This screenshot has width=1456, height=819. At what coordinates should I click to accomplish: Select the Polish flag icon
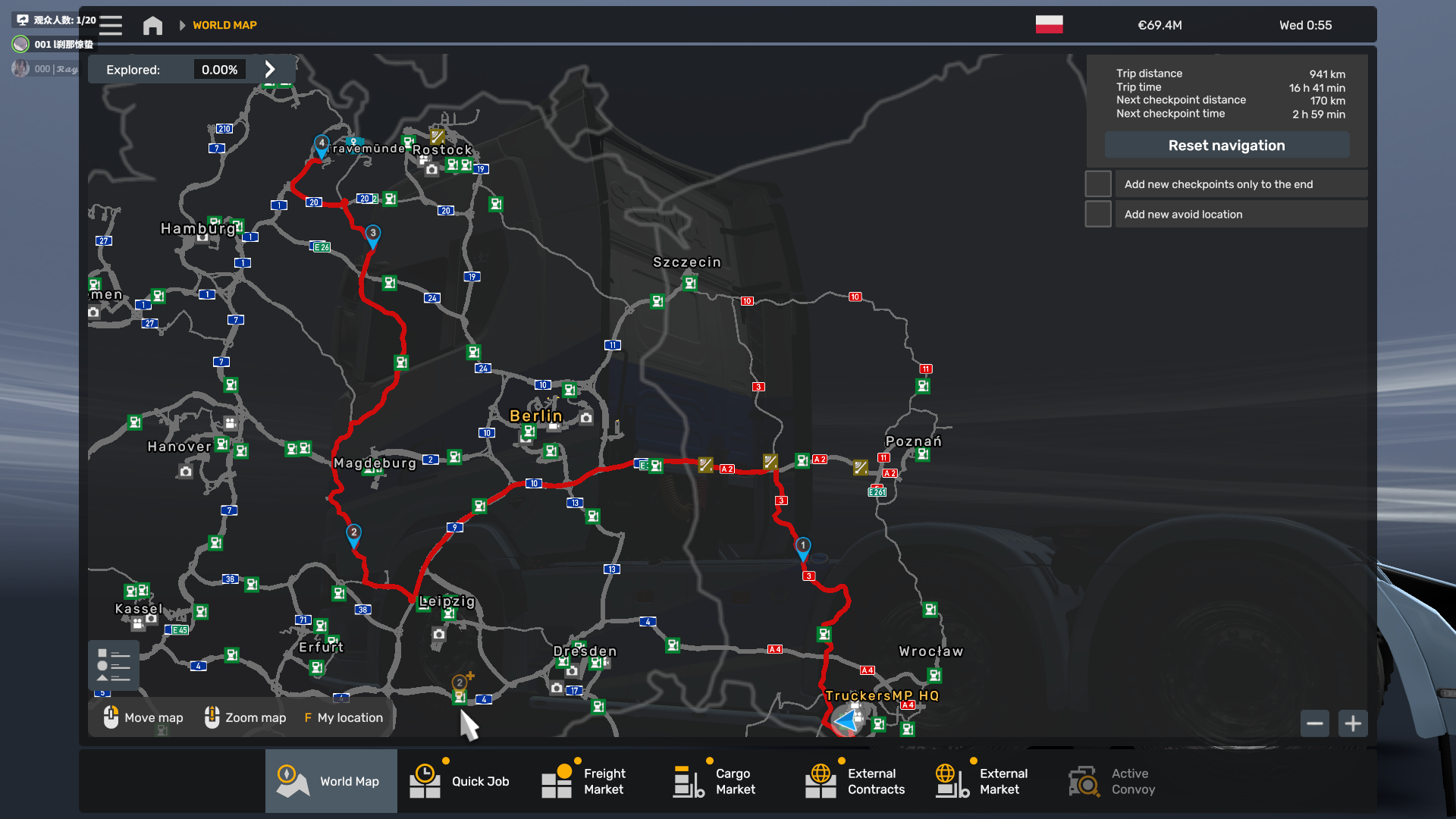click(1049, 25)
